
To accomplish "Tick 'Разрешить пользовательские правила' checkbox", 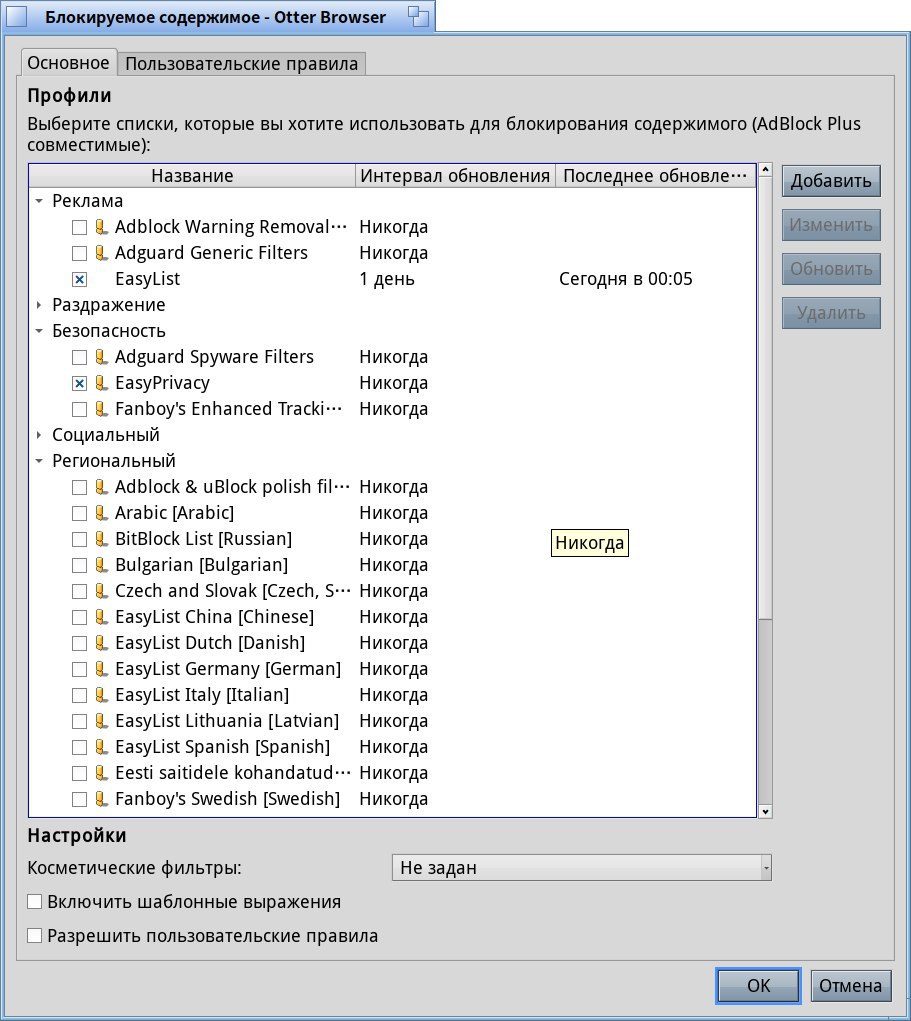I will [35, 936].
